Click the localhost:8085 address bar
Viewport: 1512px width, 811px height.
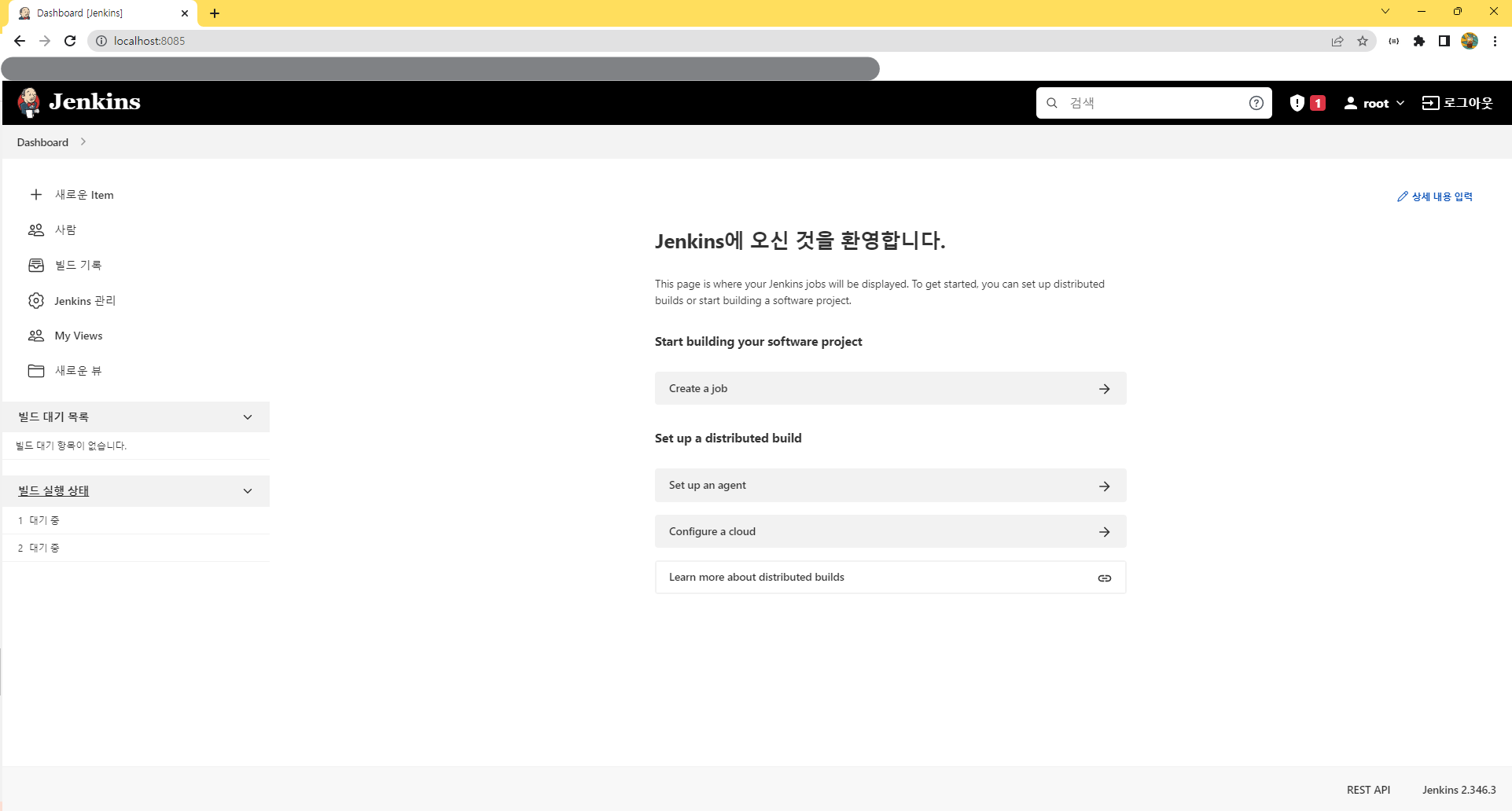(x=731, y=41)
